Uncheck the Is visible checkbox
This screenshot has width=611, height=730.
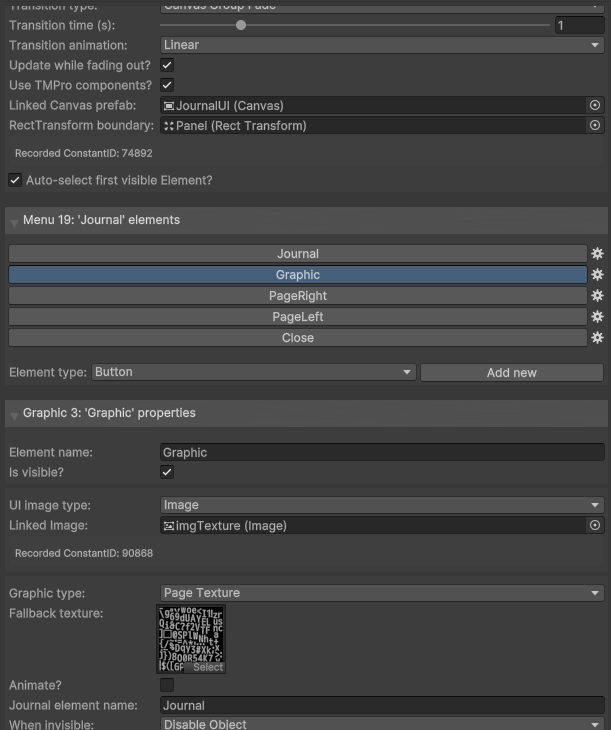click(167, 472)
